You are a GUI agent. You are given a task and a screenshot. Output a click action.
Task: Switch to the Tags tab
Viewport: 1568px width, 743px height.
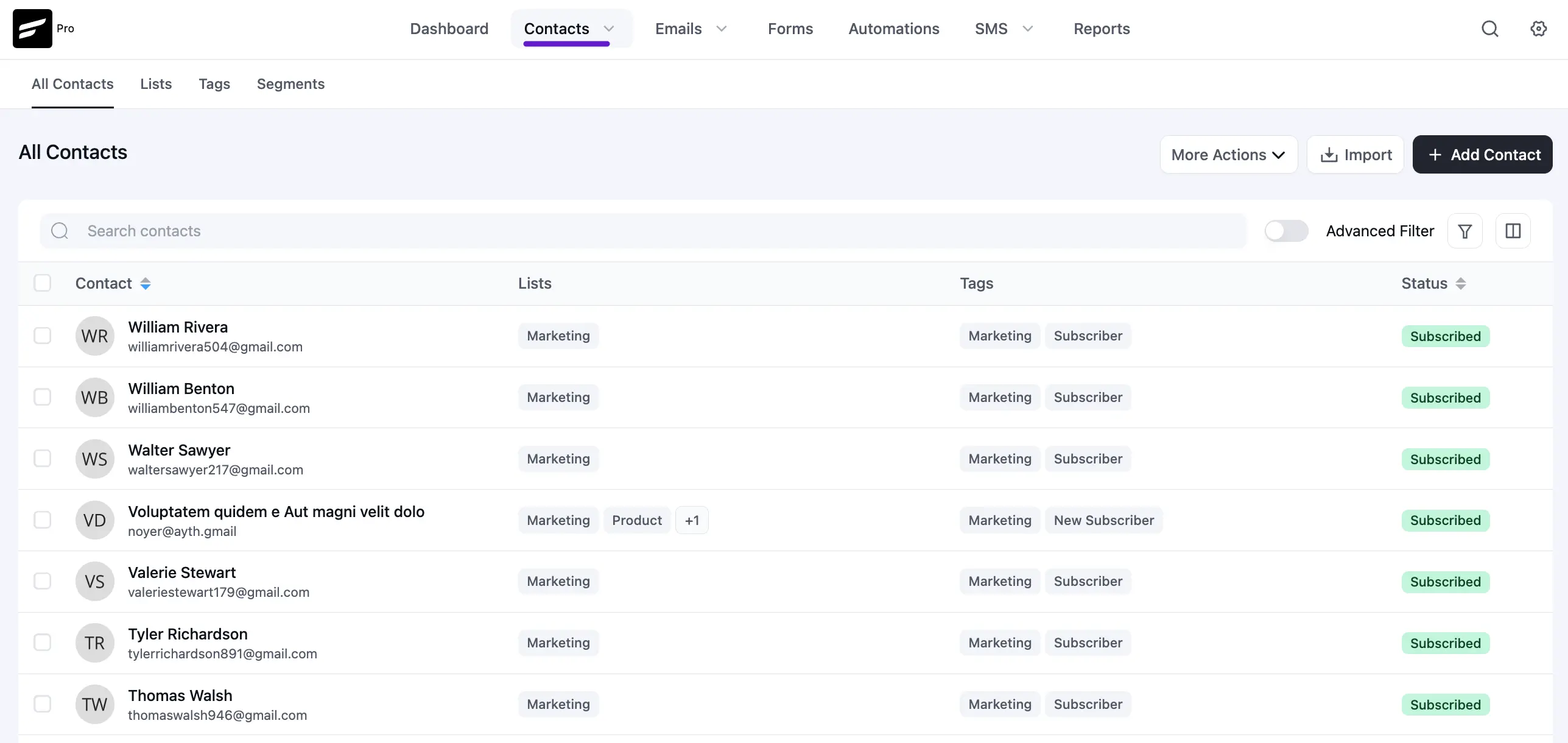tap(214, 84)
